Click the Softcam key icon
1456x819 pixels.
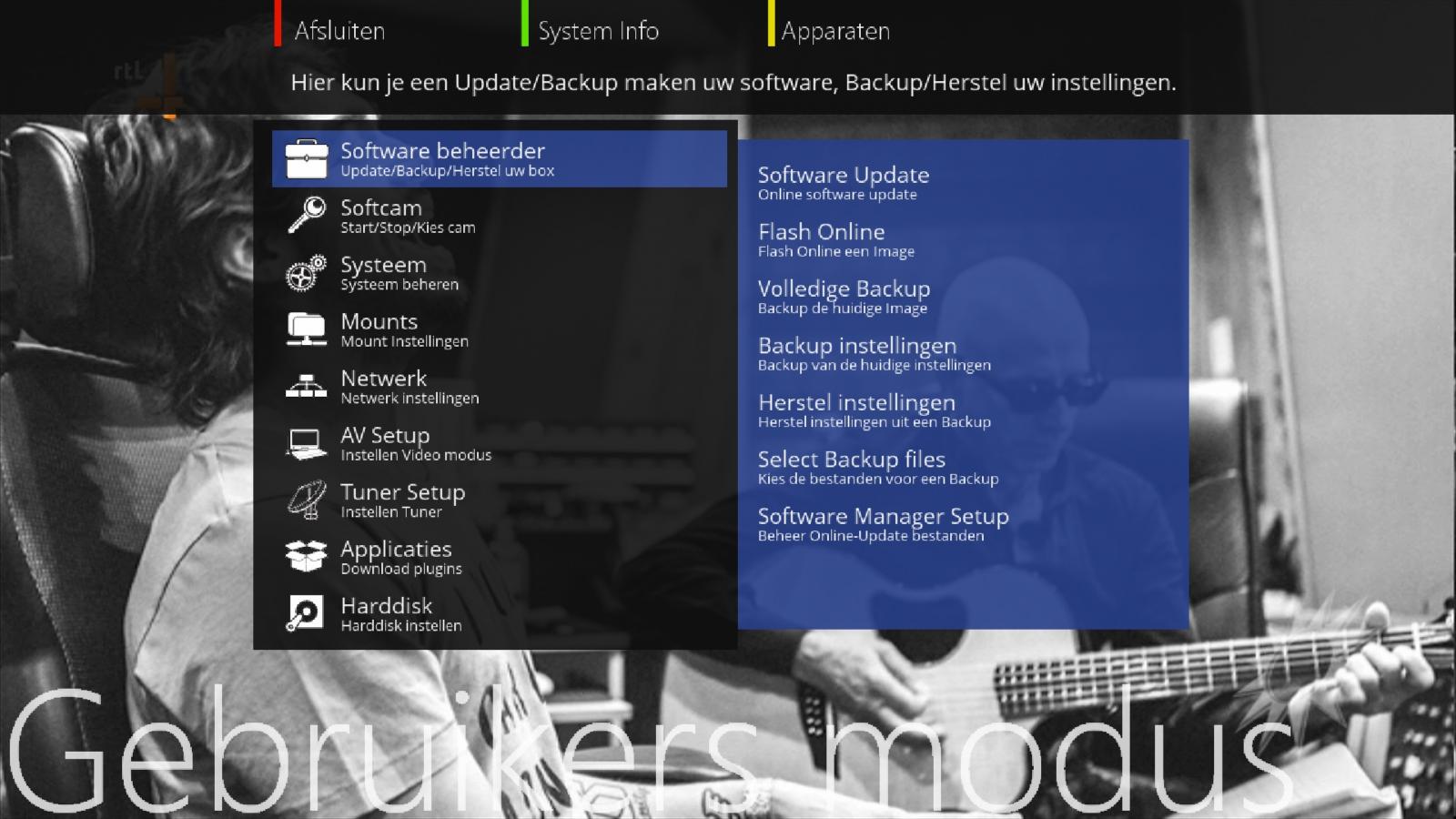point(307,216)
